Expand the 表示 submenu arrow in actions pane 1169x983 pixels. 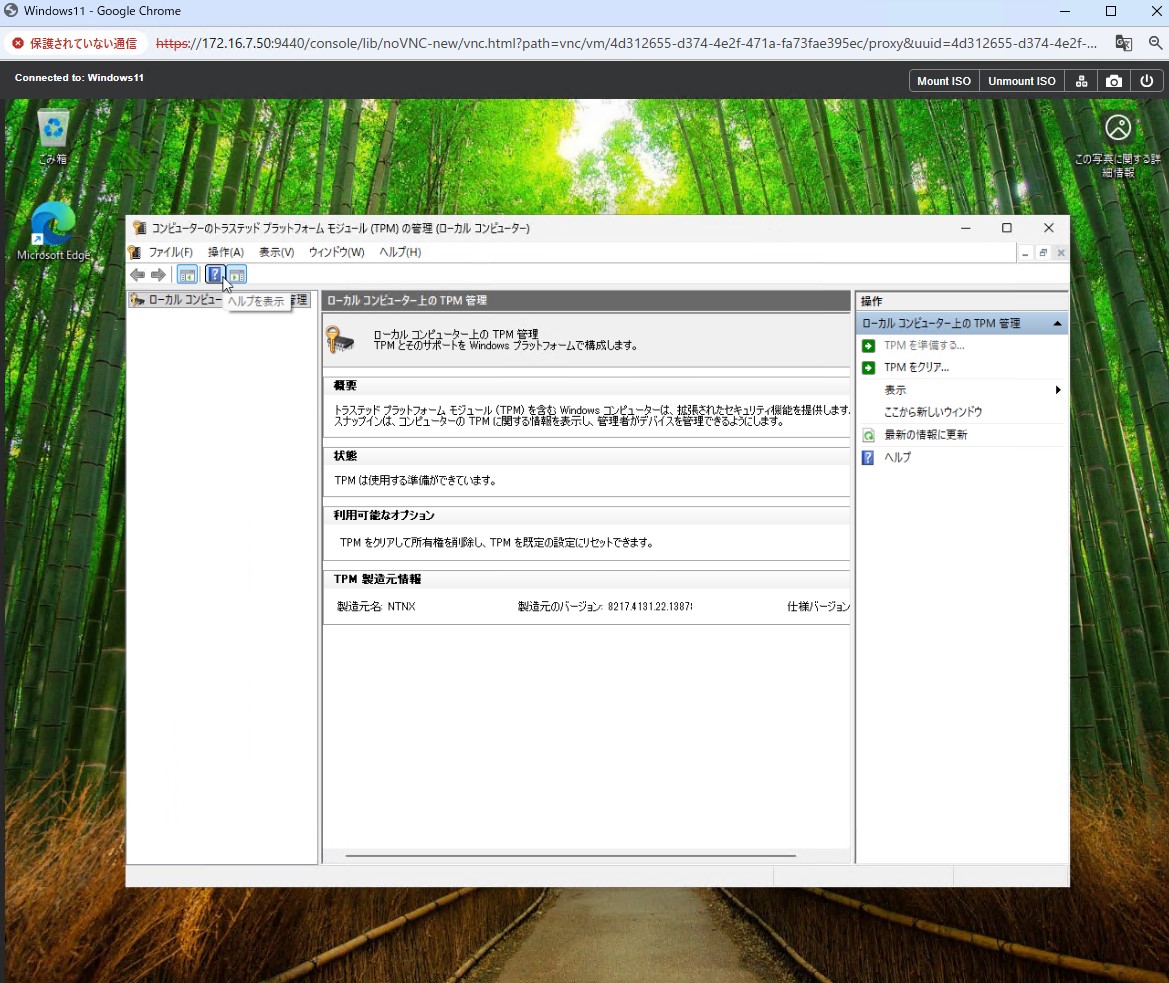point(1057,390)
